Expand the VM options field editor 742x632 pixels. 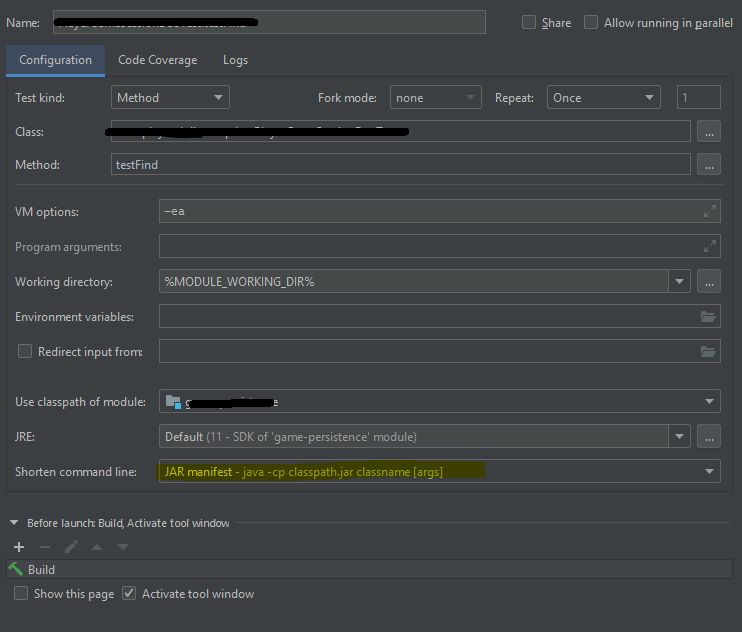[x=709, y=211]
